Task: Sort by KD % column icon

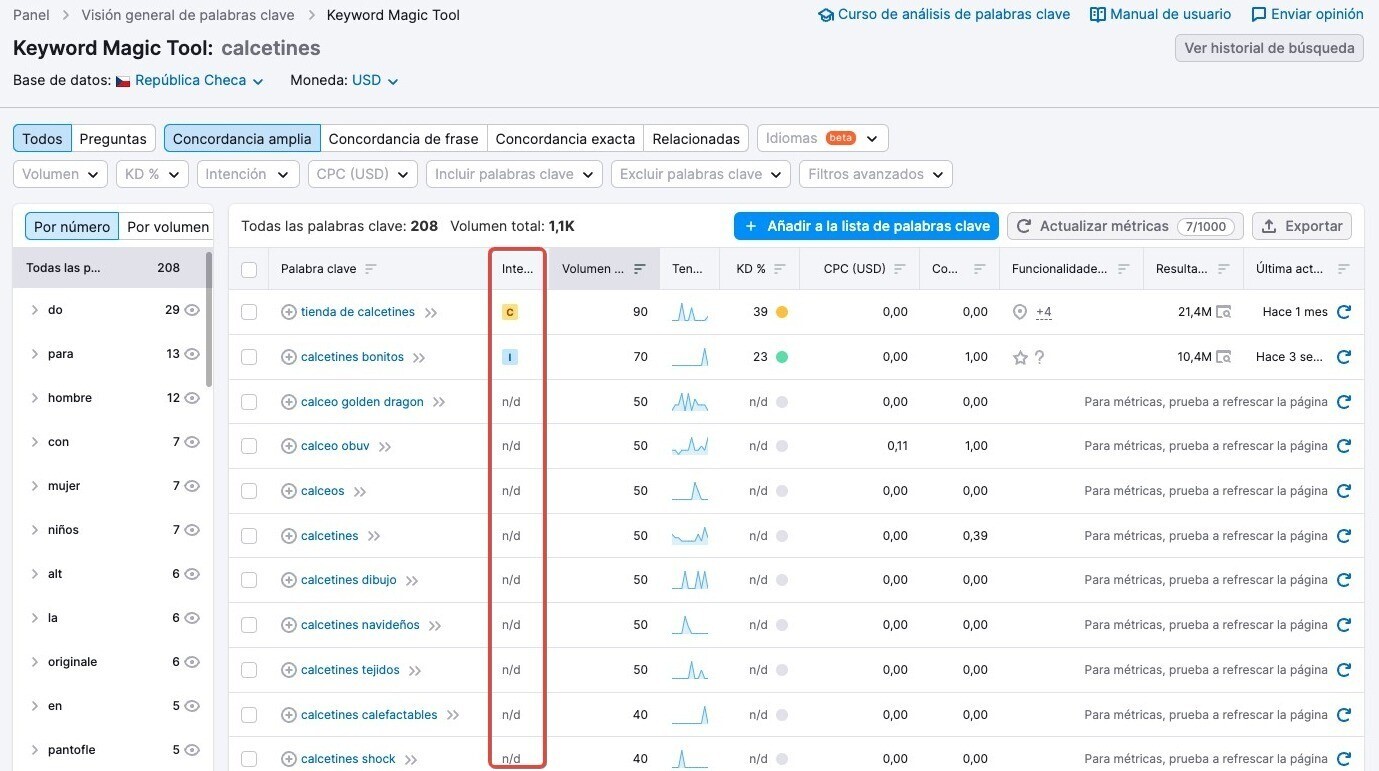Action: [780, 269]
